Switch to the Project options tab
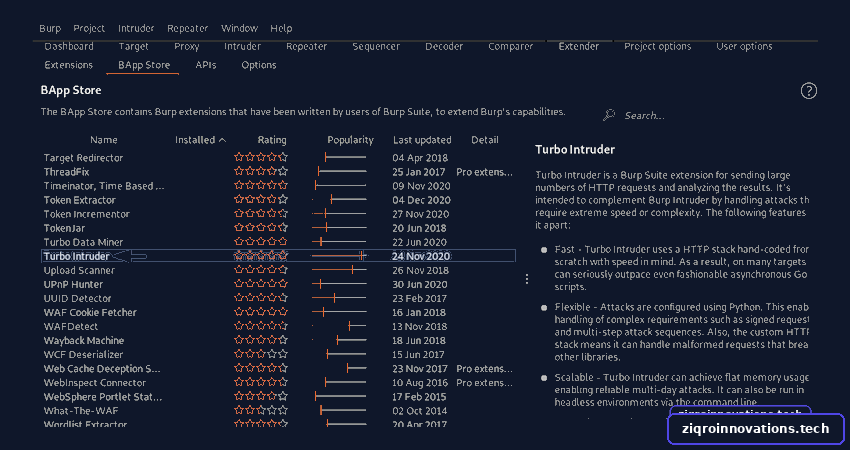850x450 pixels. pyautogui.click(x=658, y=47)
